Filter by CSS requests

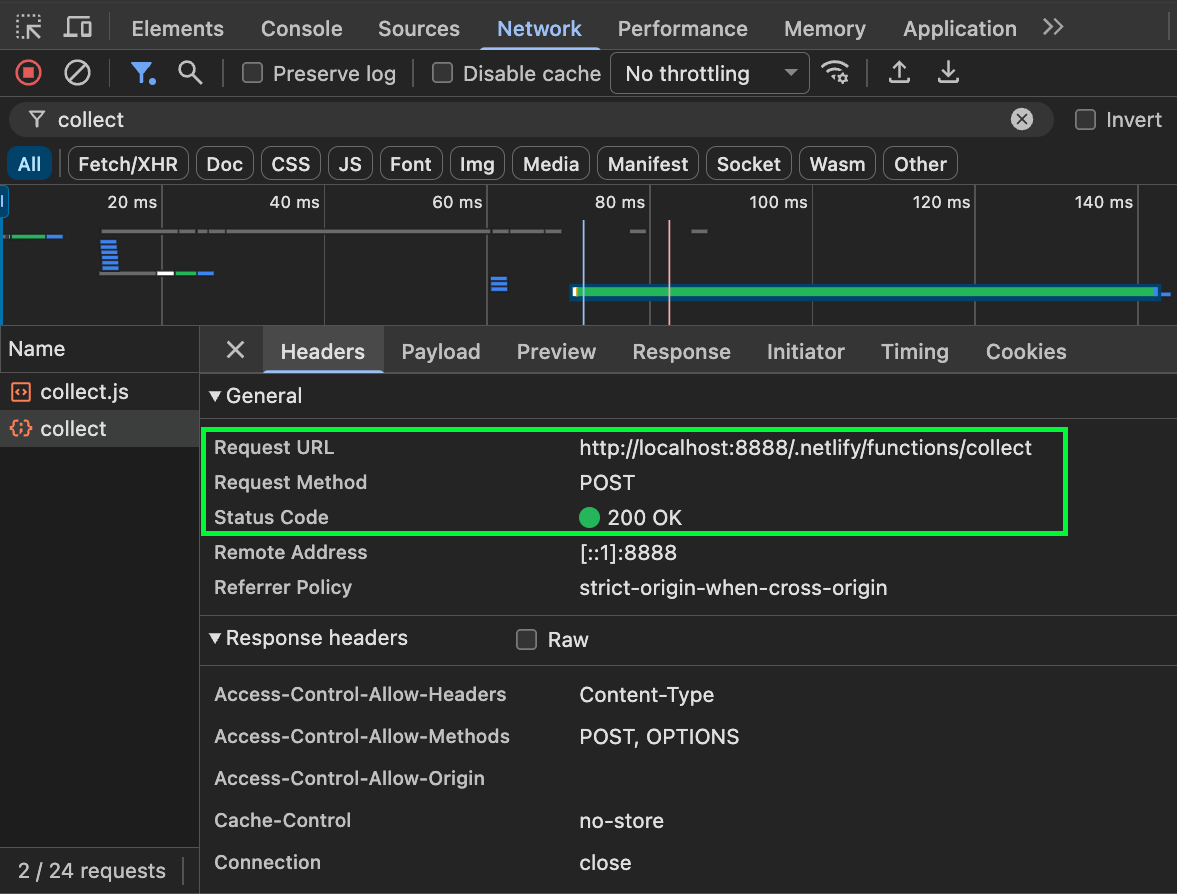tap(290, 164)
